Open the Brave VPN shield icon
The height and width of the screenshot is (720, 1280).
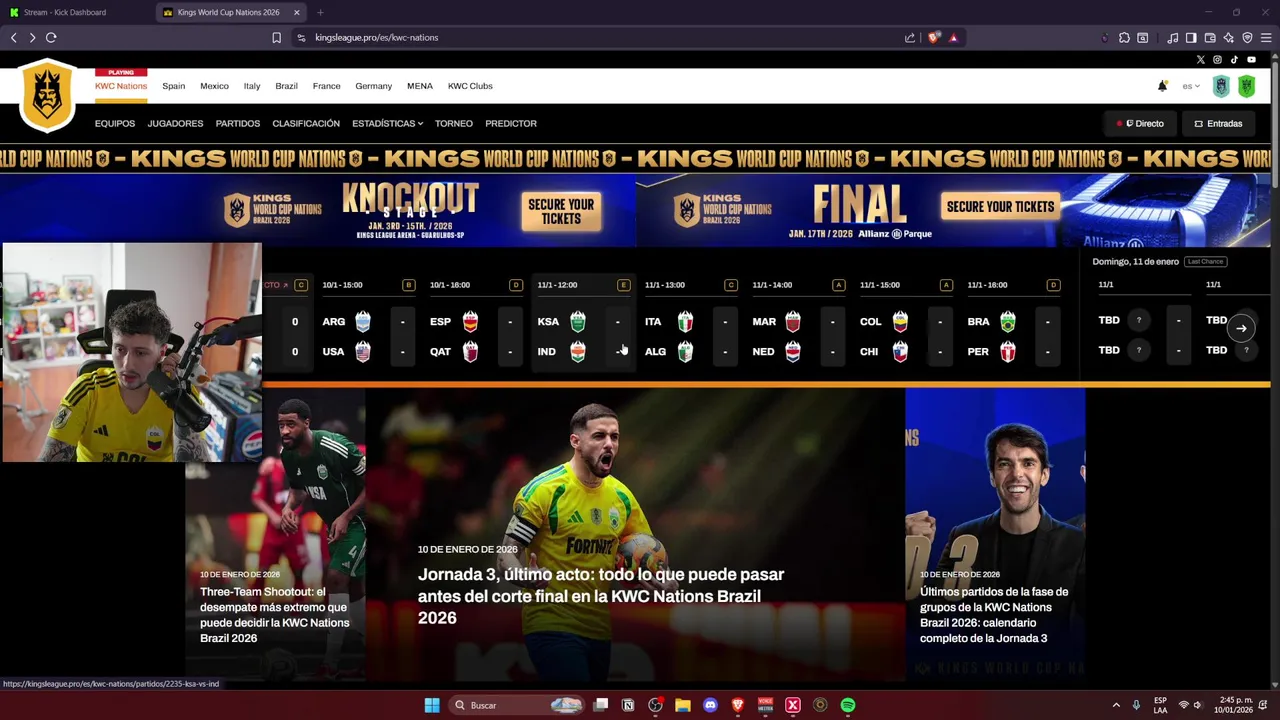coord(1247,38)
